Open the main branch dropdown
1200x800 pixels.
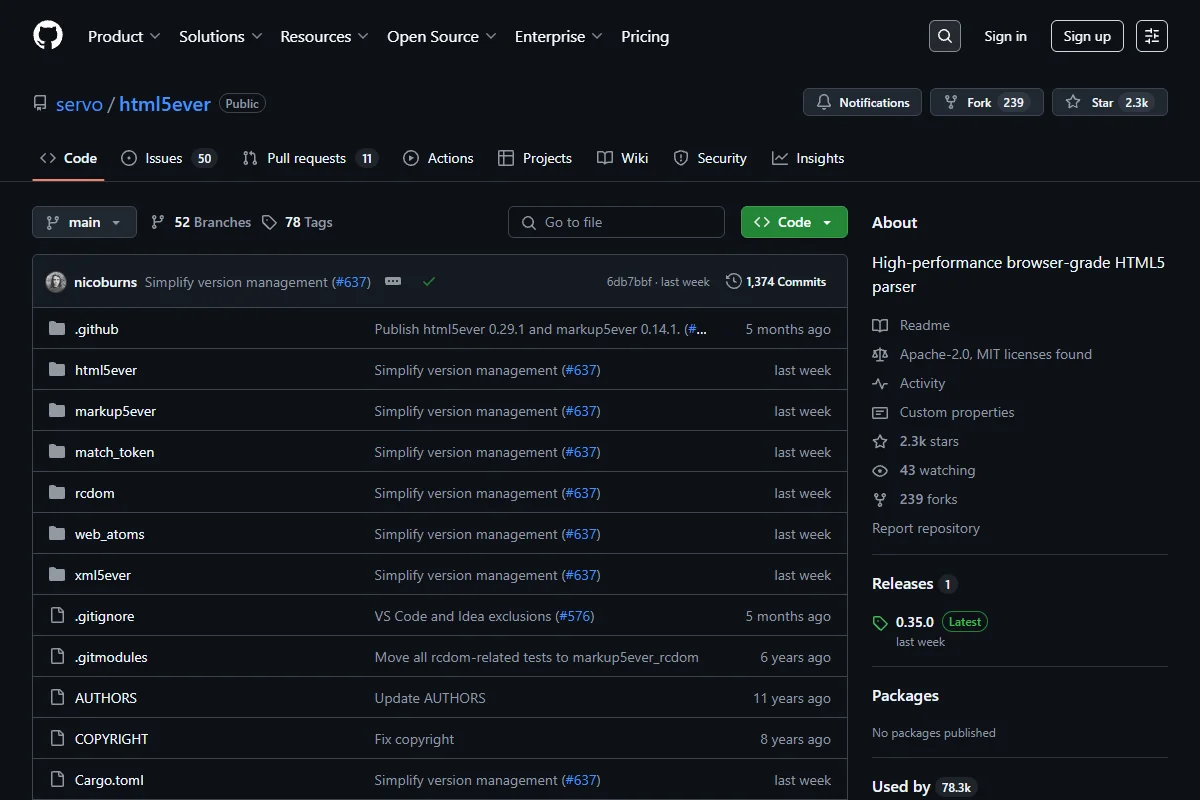[84, 222]
